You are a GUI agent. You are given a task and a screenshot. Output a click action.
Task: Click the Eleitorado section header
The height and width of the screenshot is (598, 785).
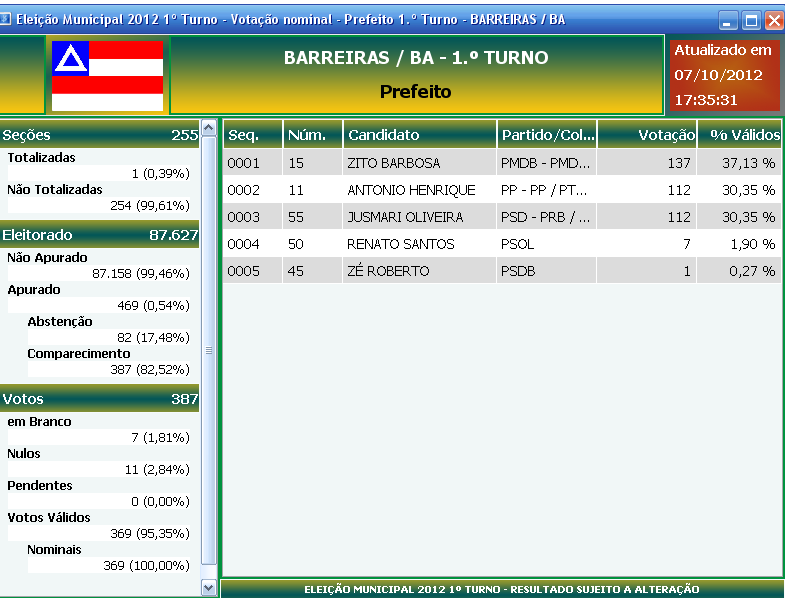click(100, 235)
